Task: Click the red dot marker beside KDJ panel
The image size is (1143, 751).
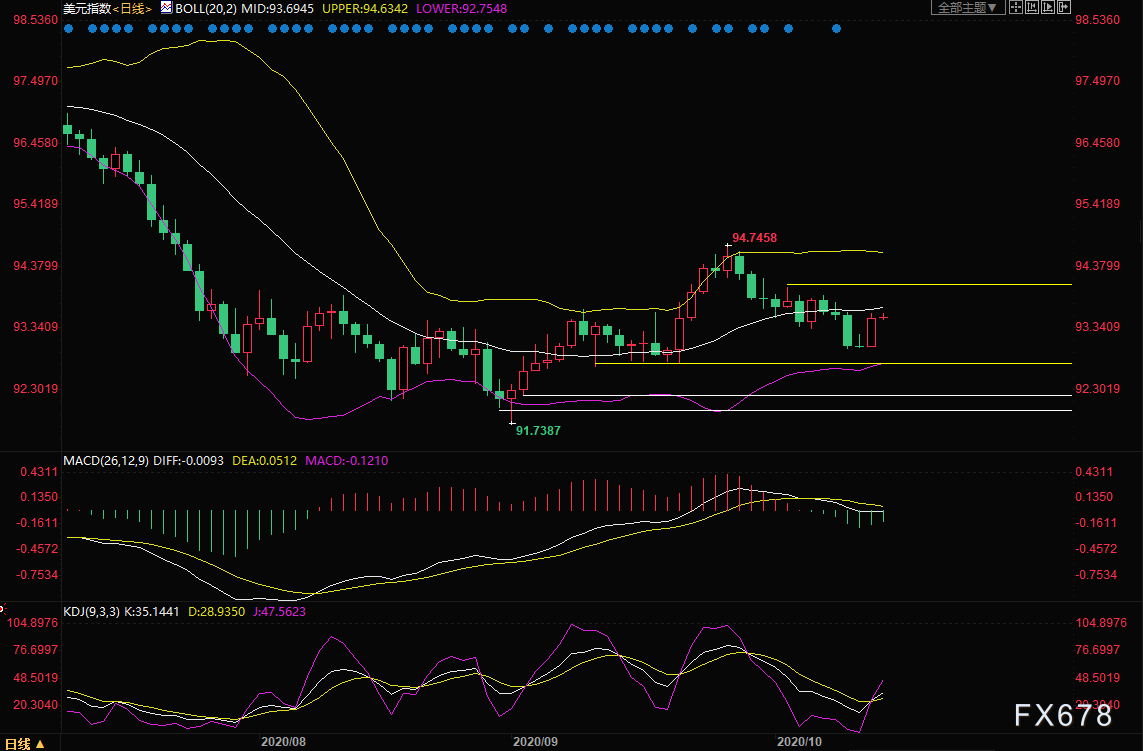Action: [3, 606]
